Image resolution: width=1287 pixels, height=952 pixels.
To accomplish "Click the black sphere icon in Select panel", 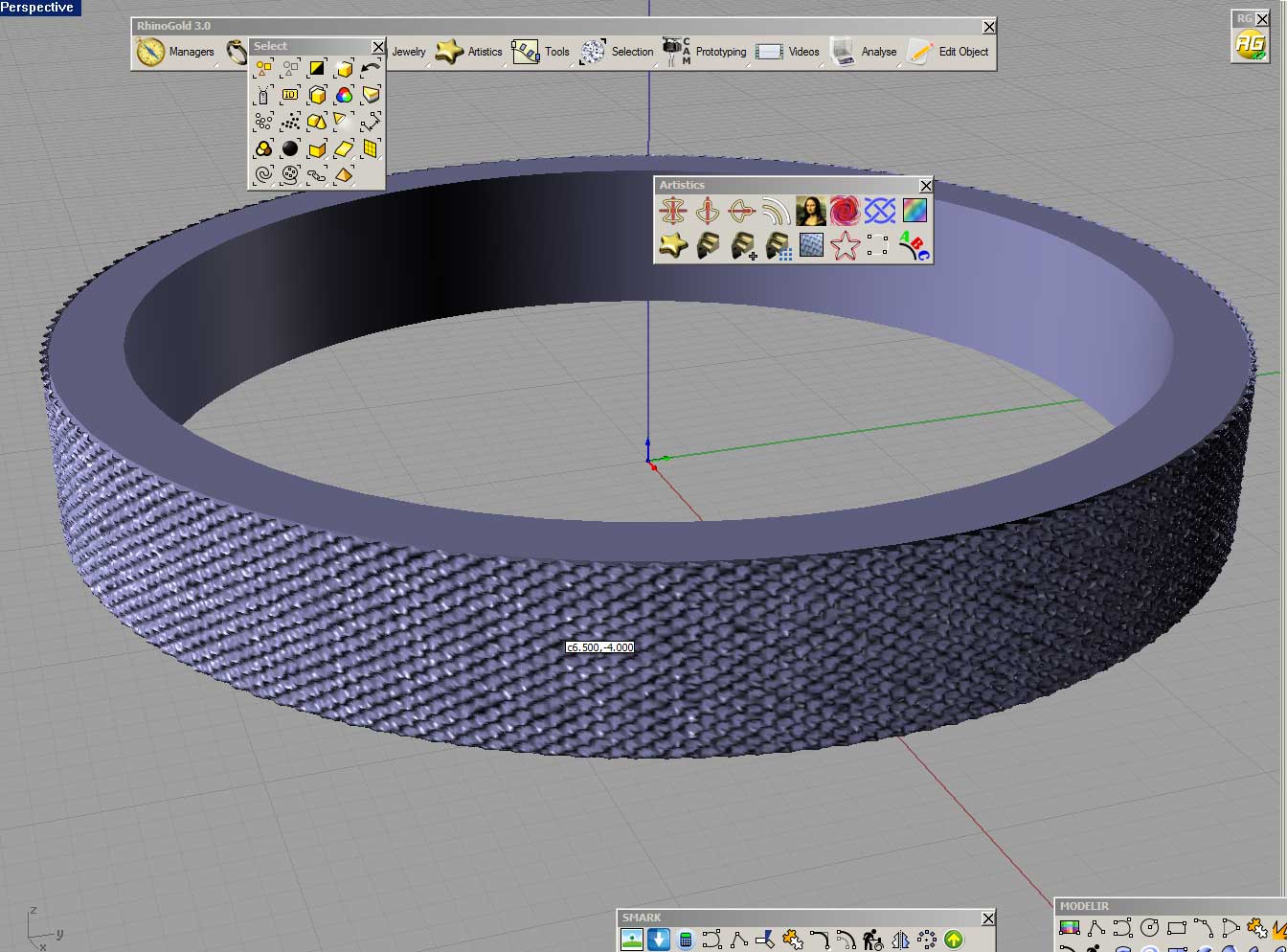I will point(290,148).
